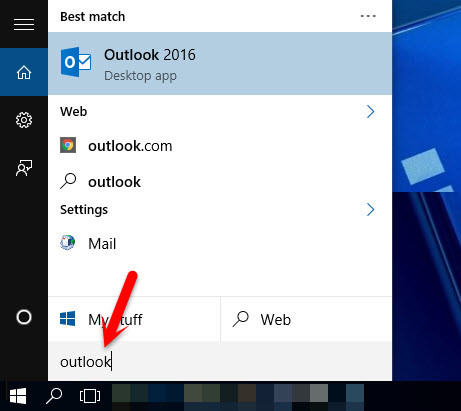Open the outlook.com web result
The image size is (461, 411).
220,146
